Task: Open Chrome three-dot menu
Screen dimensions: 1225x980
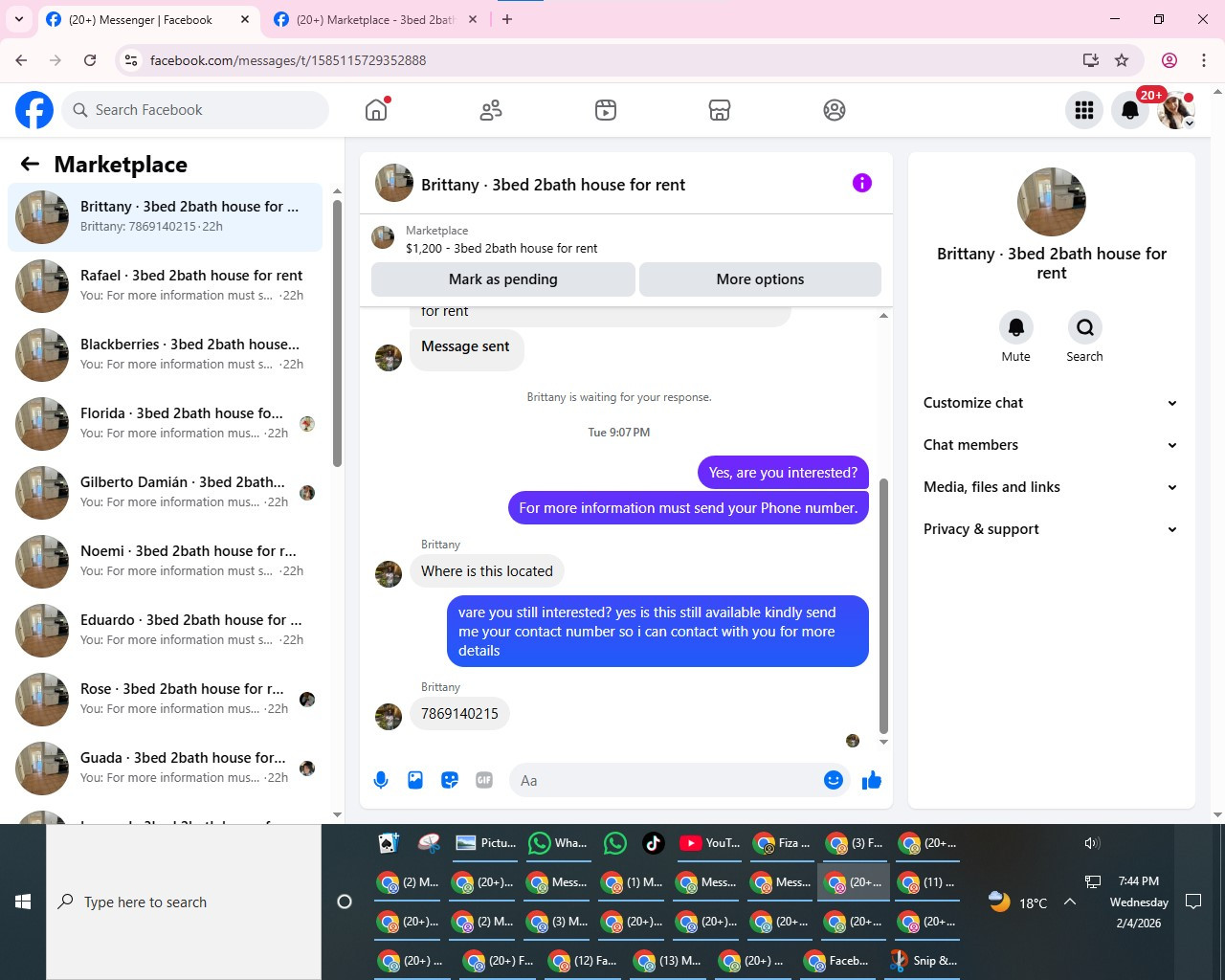Action: pyautogui.click(x=1204, y=60)
